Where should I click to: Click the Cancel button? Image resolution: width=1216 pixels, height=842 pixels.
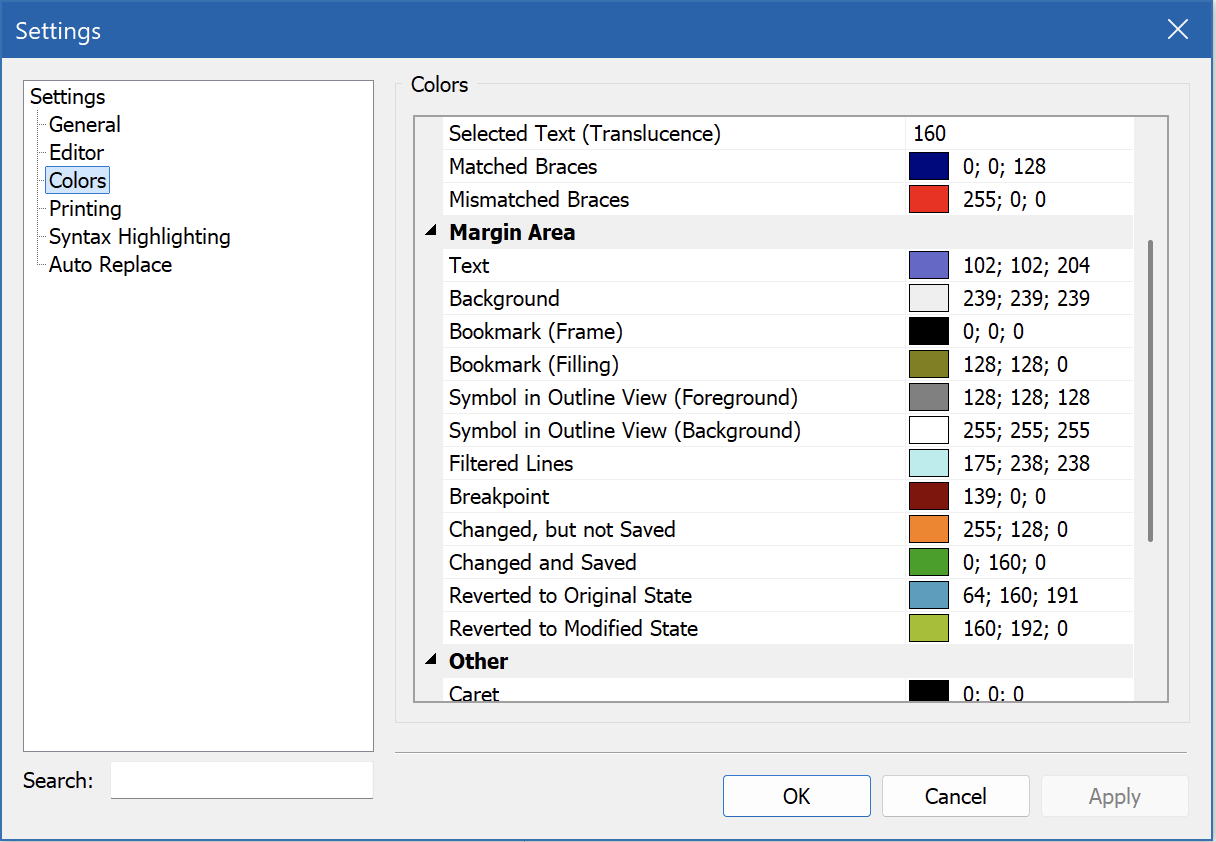pos(956,796)
